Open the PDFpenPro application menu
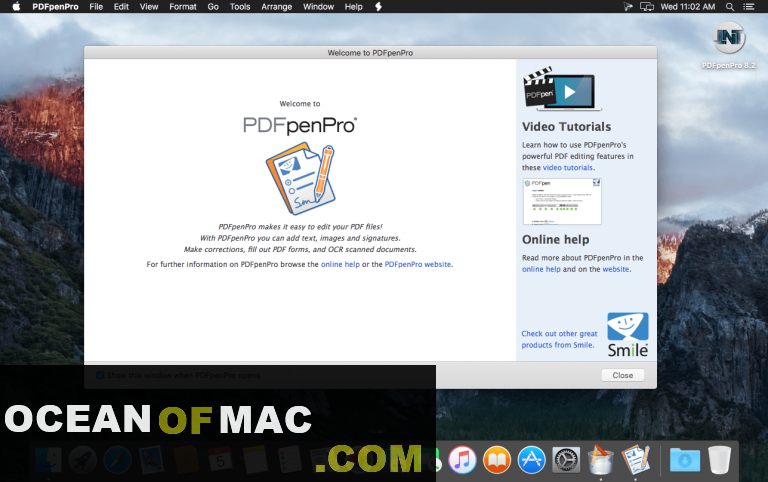 click(x=55, y=6)
